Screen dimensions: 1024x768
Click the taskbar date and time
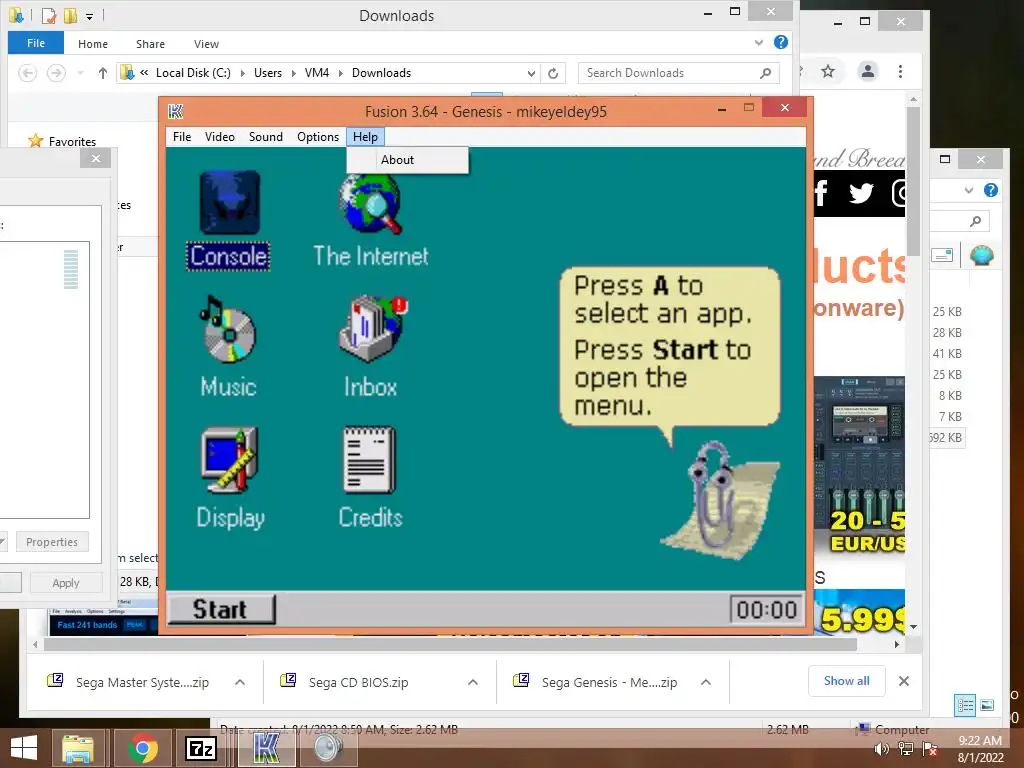[x=980, y=749]
